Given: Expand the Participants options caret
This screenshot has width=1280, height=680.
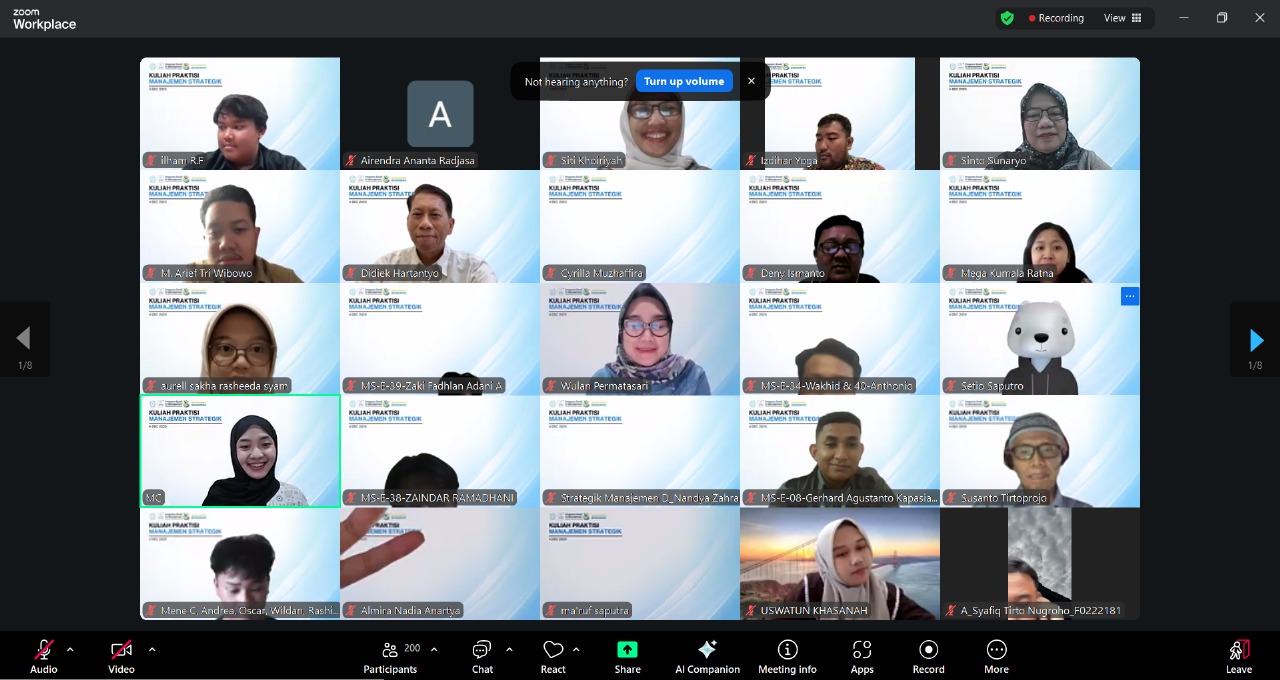Looking at the screenshot, I should pos(434,650).
